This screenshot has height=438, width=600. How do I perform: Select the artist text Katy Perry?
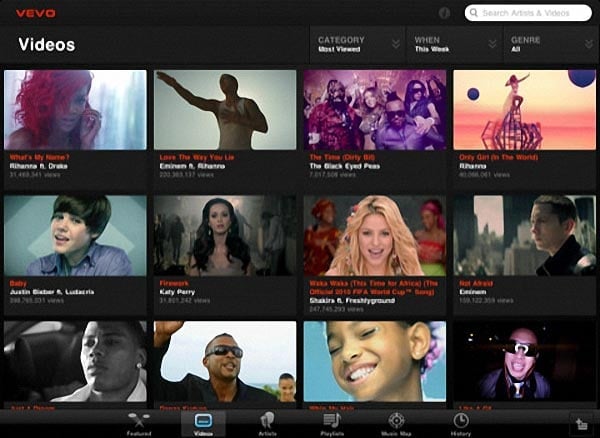pos(177,292)
